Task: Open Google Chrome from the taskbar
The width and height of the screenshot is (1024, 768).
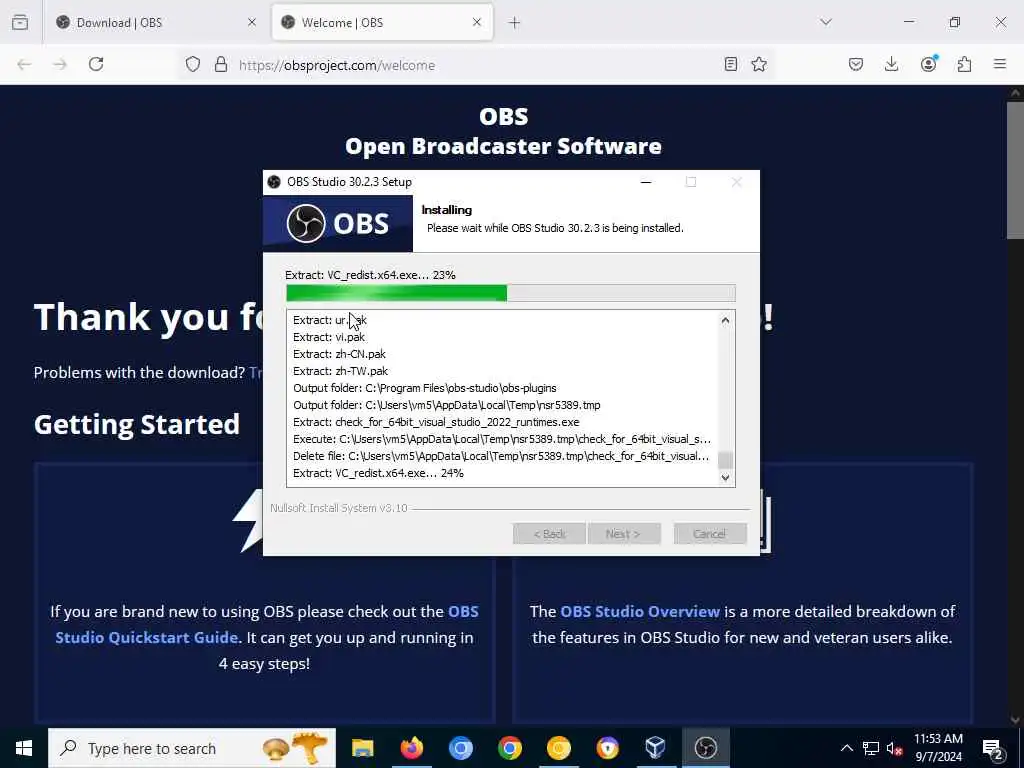Action: click(509, 748)
